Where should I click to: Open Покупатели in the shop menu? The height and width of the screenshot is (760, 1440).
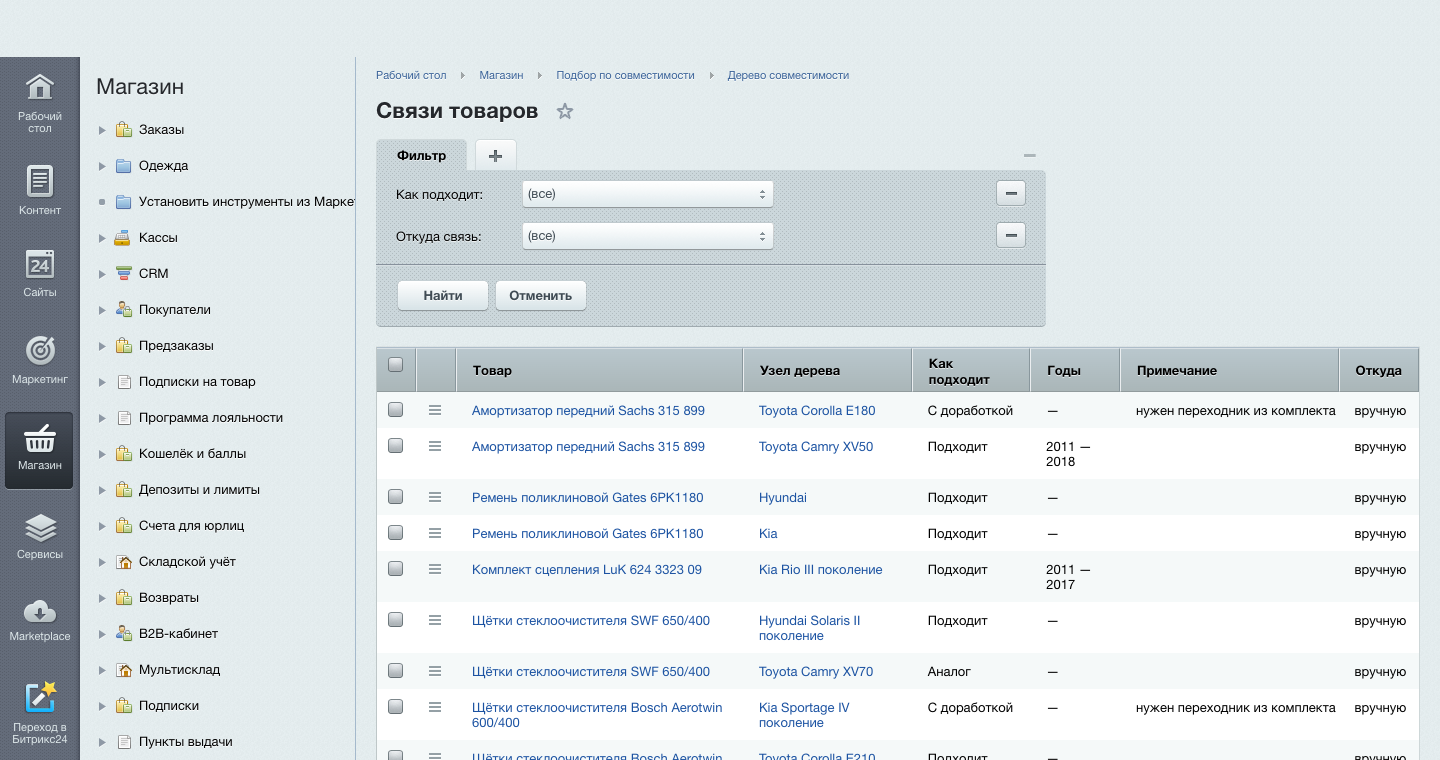175,310
